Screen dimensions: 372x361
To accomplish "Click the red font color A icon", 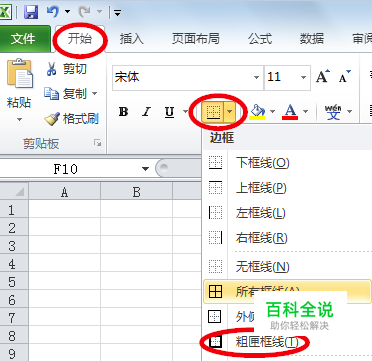I will [290, 112].
